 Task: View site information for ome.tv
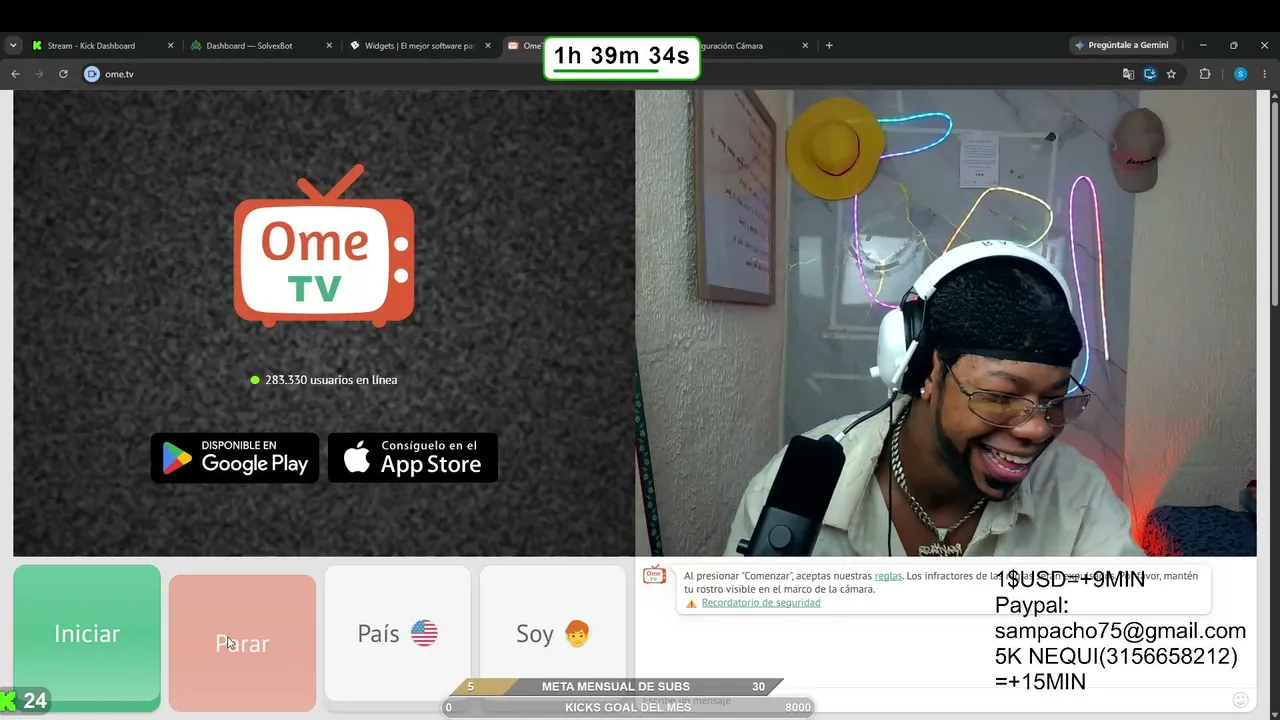(x=92, y=74)
